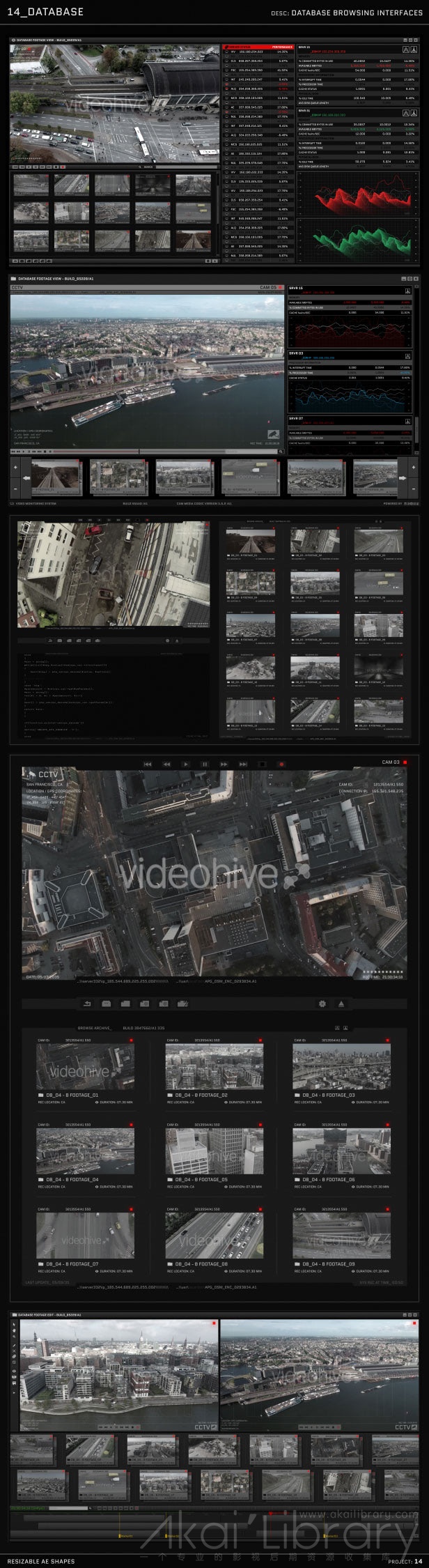The height and width of the screenshot is (1568, 429).
Task: Open the DB_04 - B FOOTAGE_05 thumbnail
Action: click(x=214, y=1151)
